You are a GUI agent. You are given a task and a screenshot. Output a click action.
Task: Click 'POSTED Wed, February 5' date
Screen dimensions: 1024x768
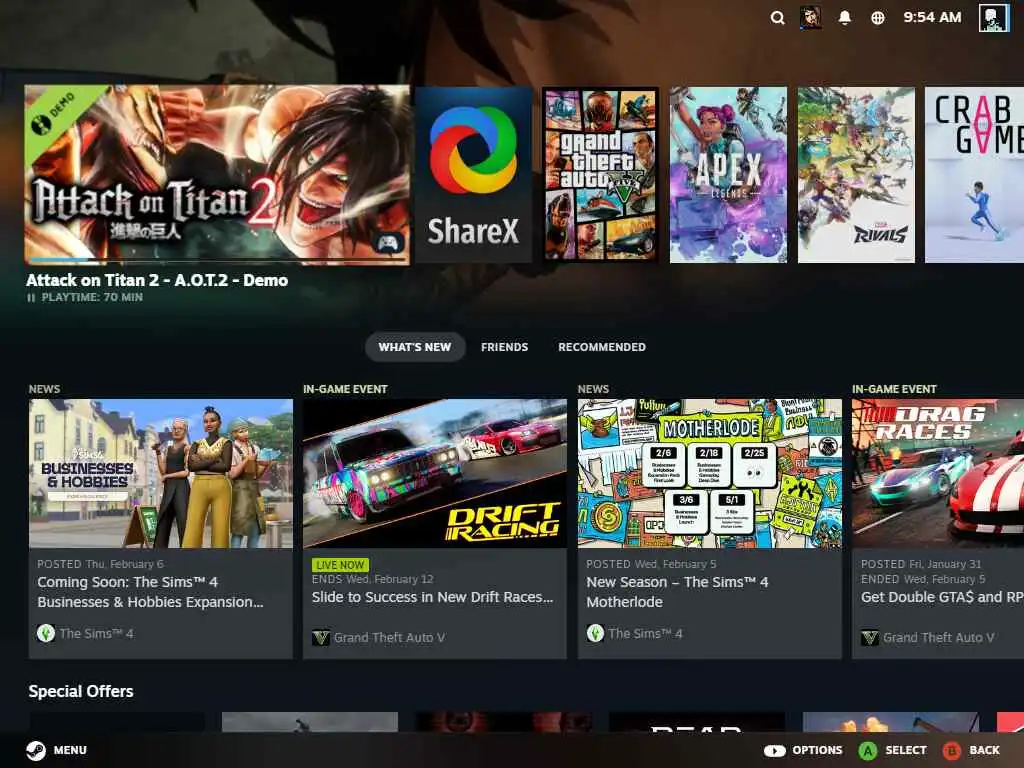click(x=651, y=564)
